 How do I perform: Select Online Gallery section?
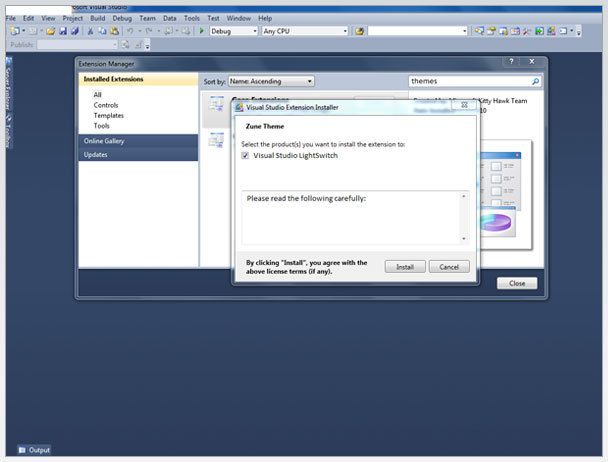pyautogui.click(x=138, y=141)
